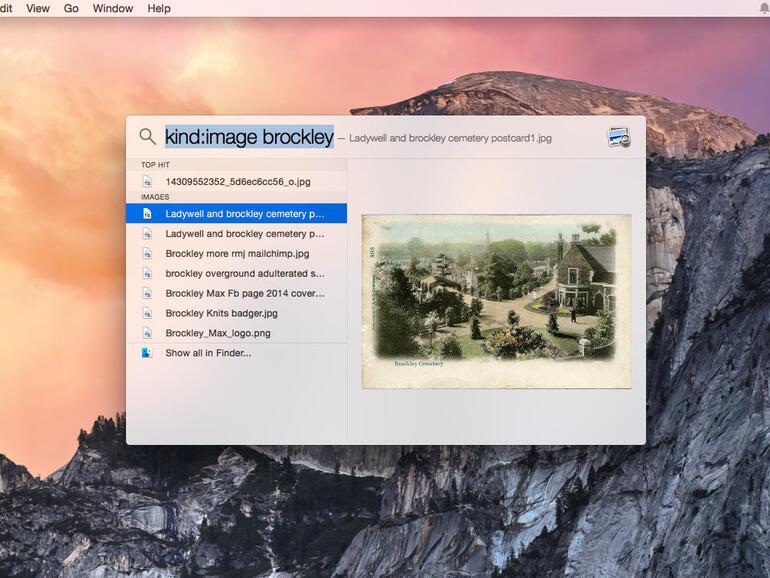The height and width of the screenshot is (578, 770).
Task: Open the View menu
Action: point(38,8)
